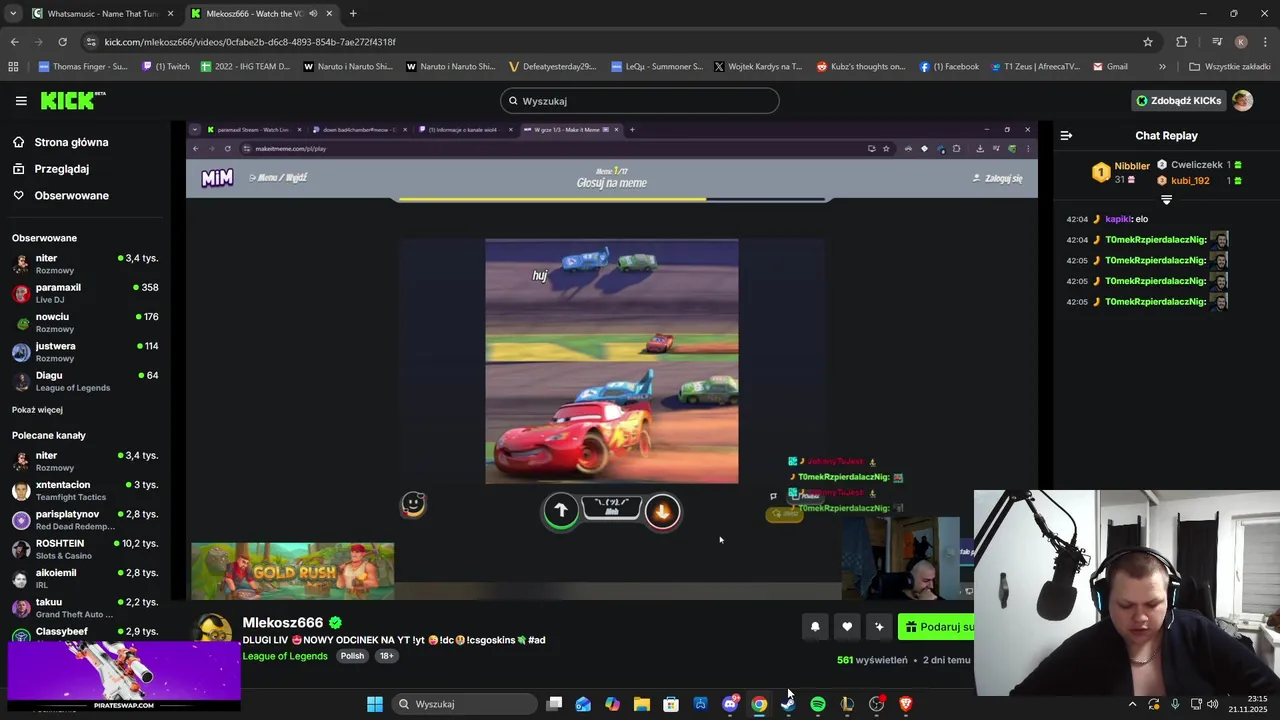
Task: Open recommended channel aikoiemil
Action: coord(85,578)
